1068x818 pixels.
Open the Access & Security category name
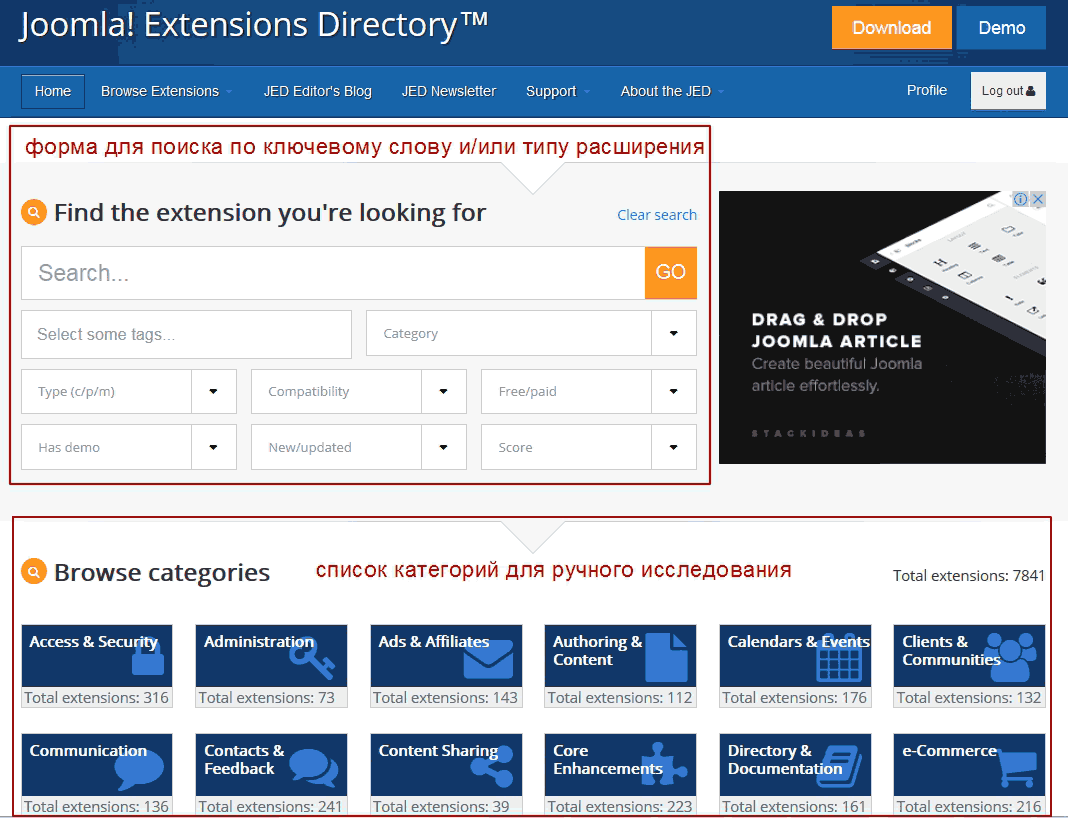coord(93,642)
